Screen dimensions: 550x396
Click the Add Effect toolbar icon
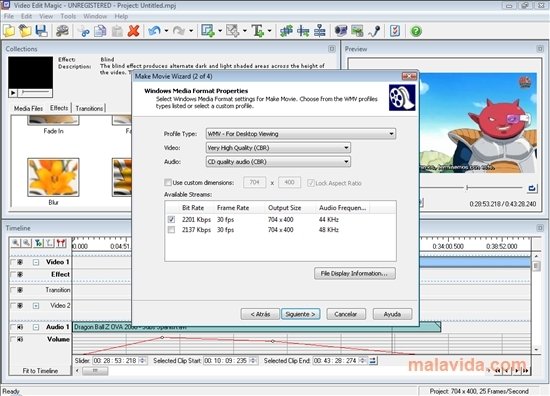click(x=208, y=31)
